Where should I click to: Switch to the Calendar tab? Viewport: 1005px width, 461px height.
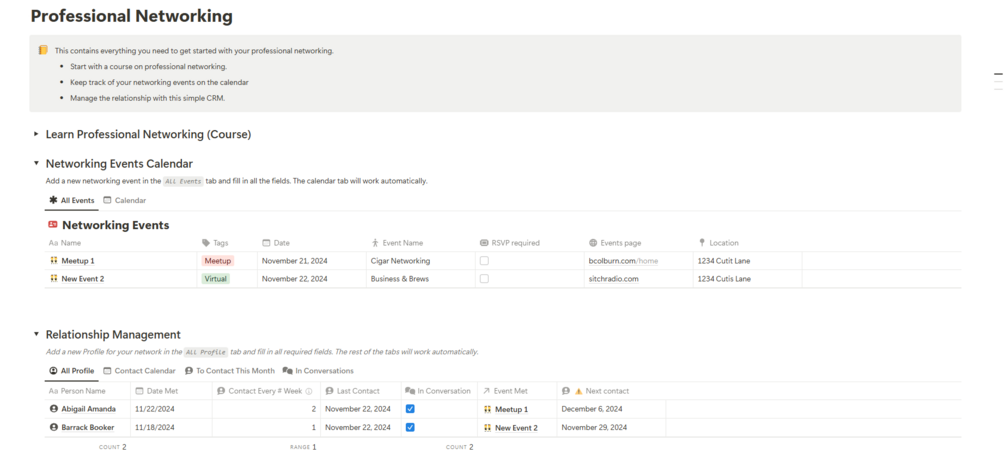(x=125, y=201)
